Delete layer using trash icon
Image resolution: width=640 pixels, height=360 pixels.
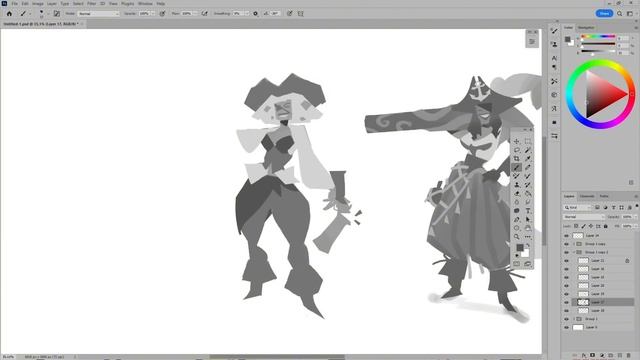[x=629, y=356]
